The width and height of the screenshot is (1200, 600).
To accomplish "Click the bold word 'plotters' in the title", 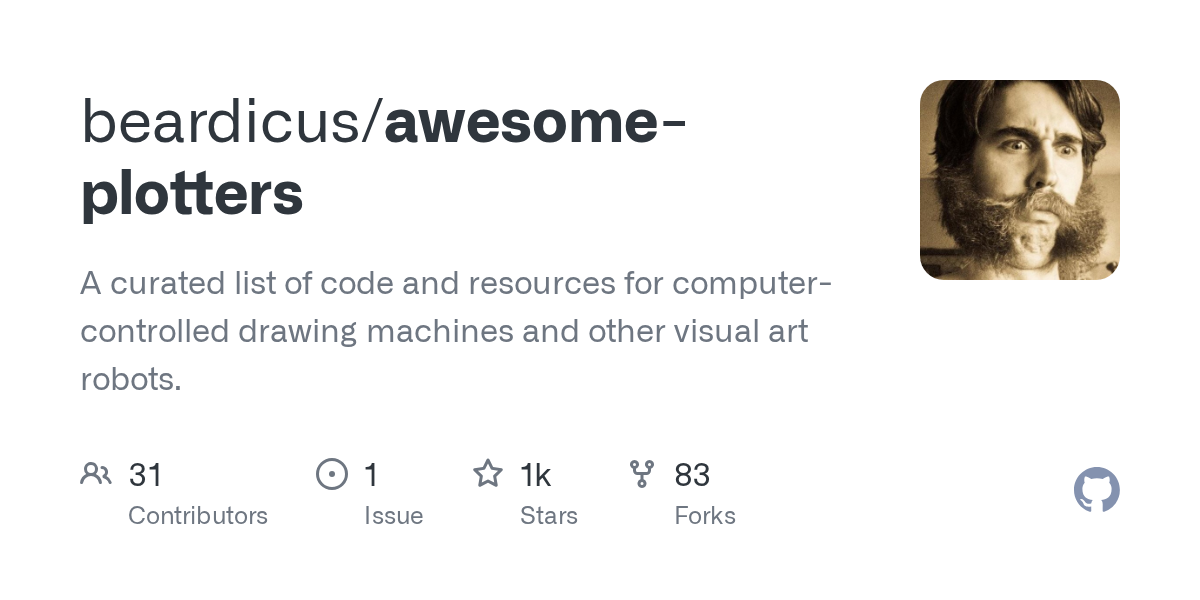I will 192,194.
